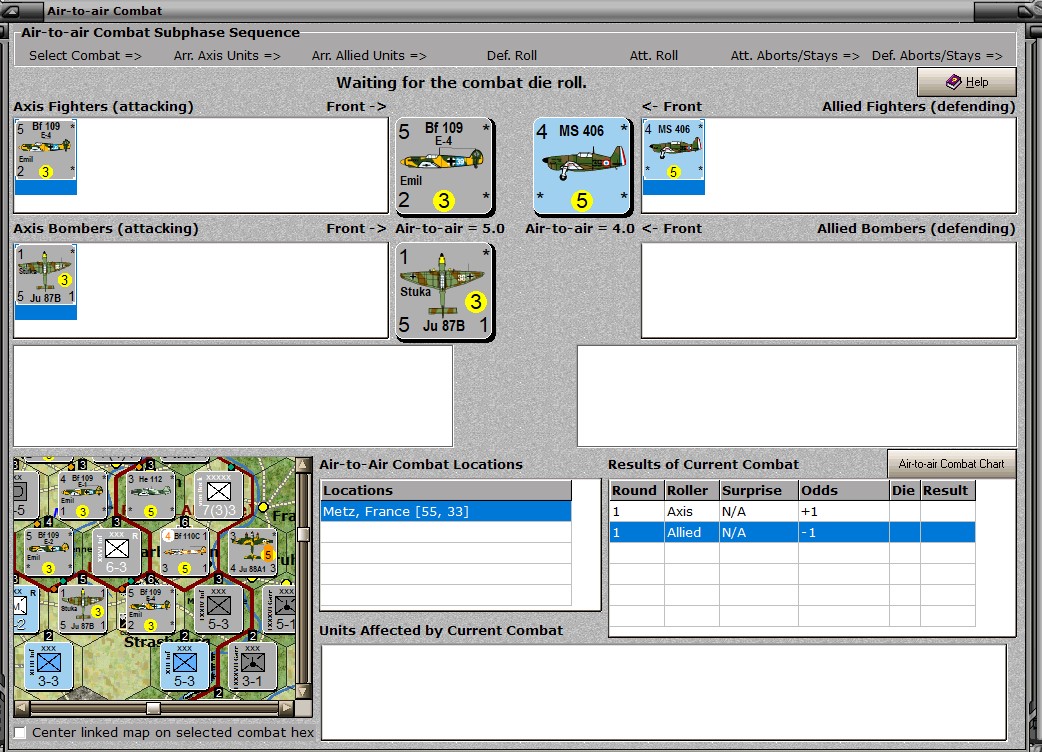Click the Ju 88A1 bomber counter on the map

[253, 551]
